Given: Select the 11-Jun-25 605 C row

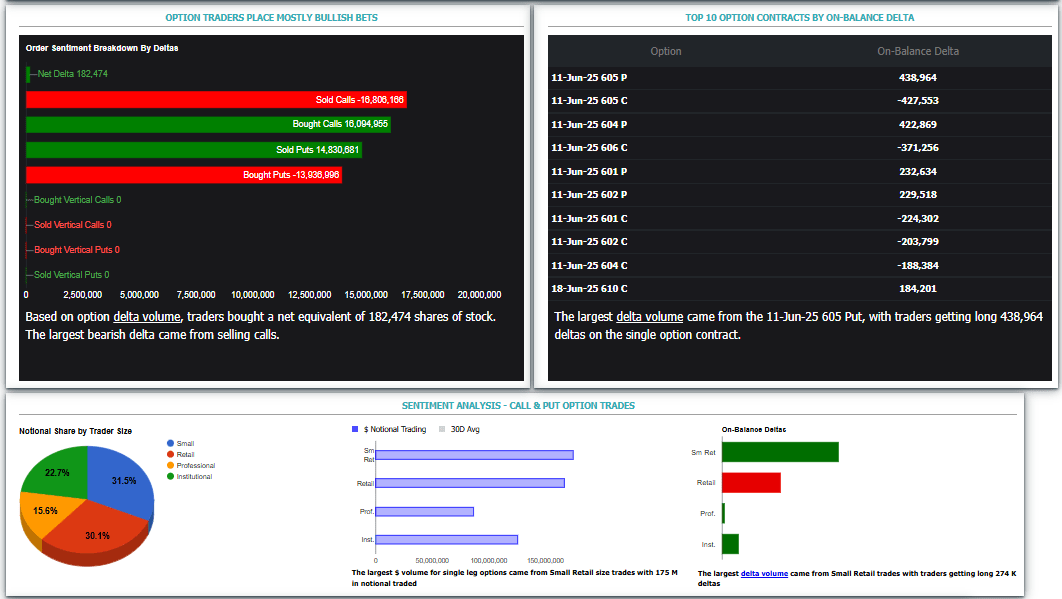Looking at the screenshot, I should [799, 101].
